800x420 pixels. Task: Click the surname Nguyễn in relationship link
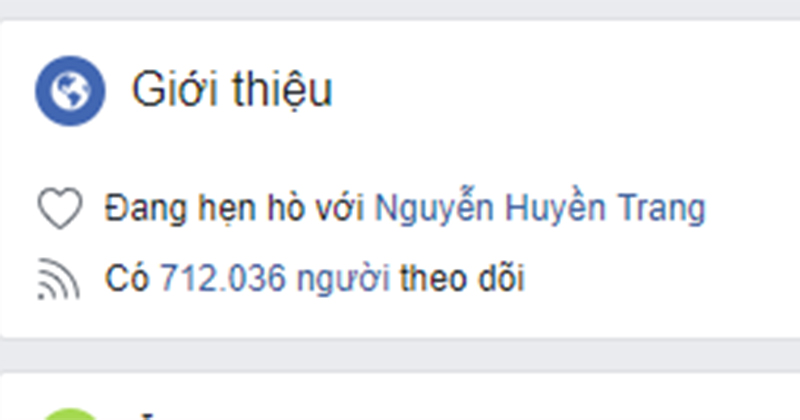[x=434, y=208]
